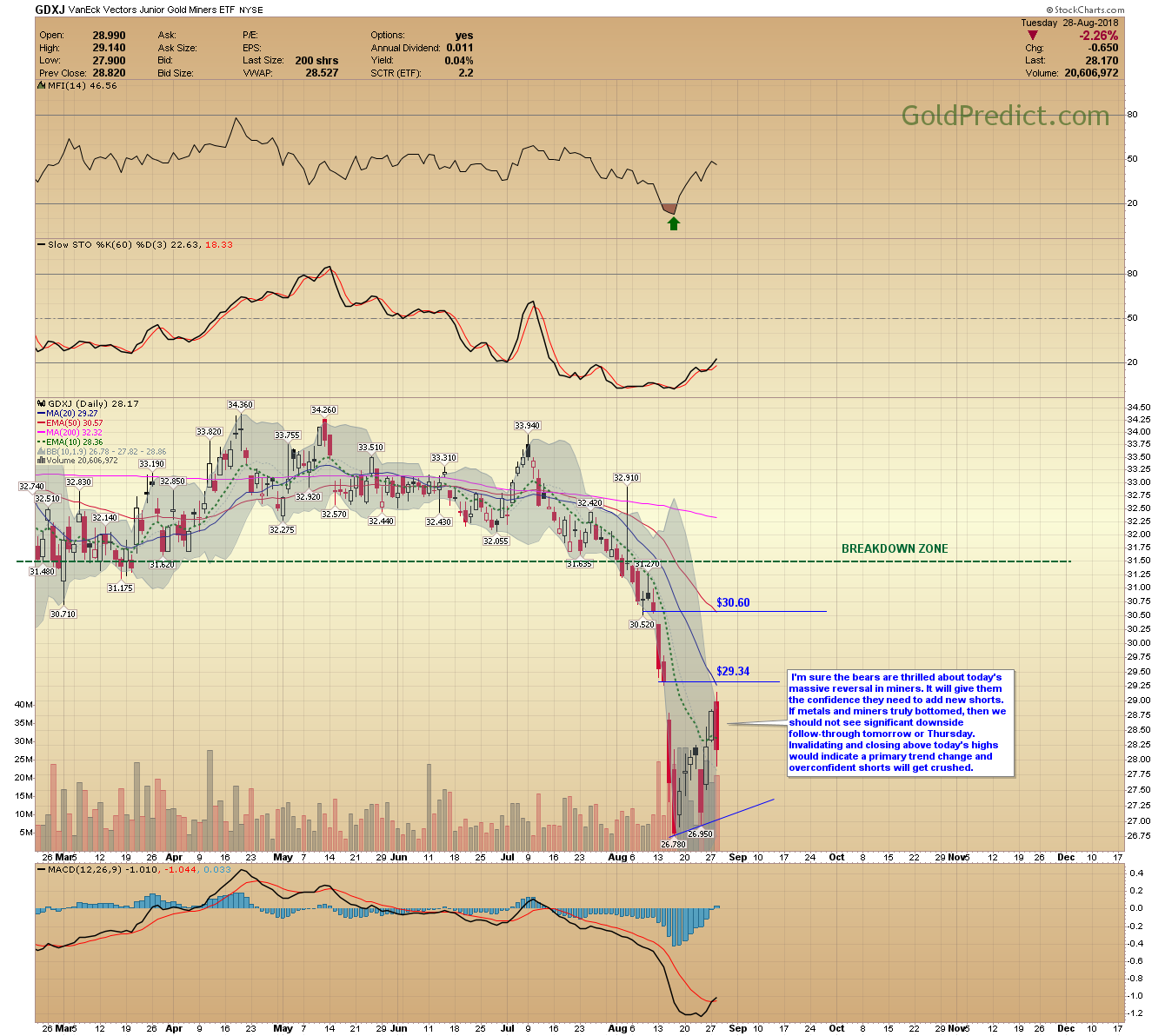
Task: Click the 34.260 price high label
Action: pyautogui.click(x=323, y=409)
